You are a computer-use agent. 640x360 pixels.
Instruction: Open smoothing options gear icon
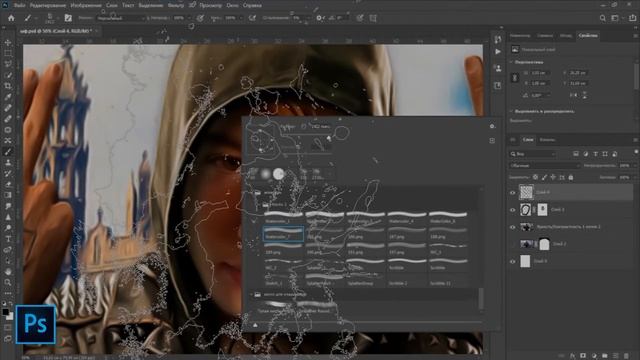tap(319, 18)
